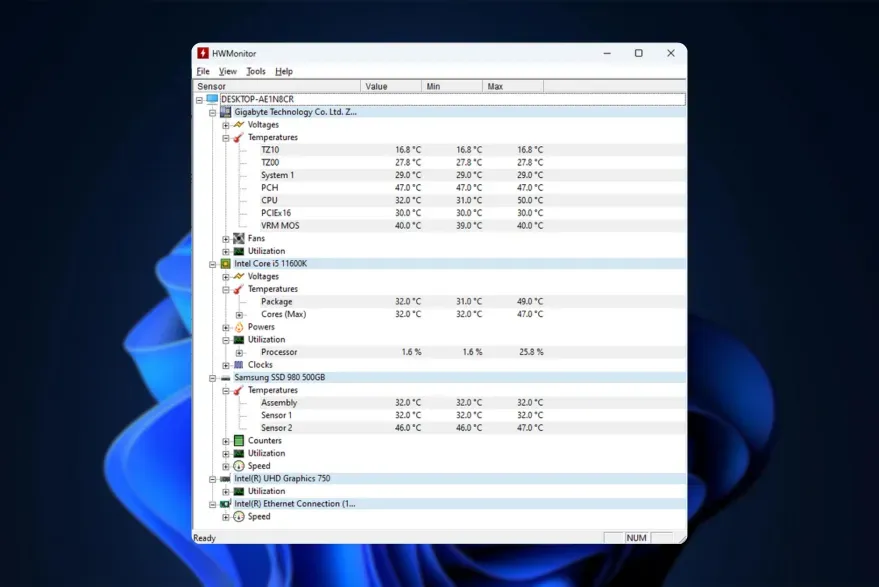Click the Powers flame icon under Intel Core
Screen dimensions: 879x587
(x=240, y=326)
